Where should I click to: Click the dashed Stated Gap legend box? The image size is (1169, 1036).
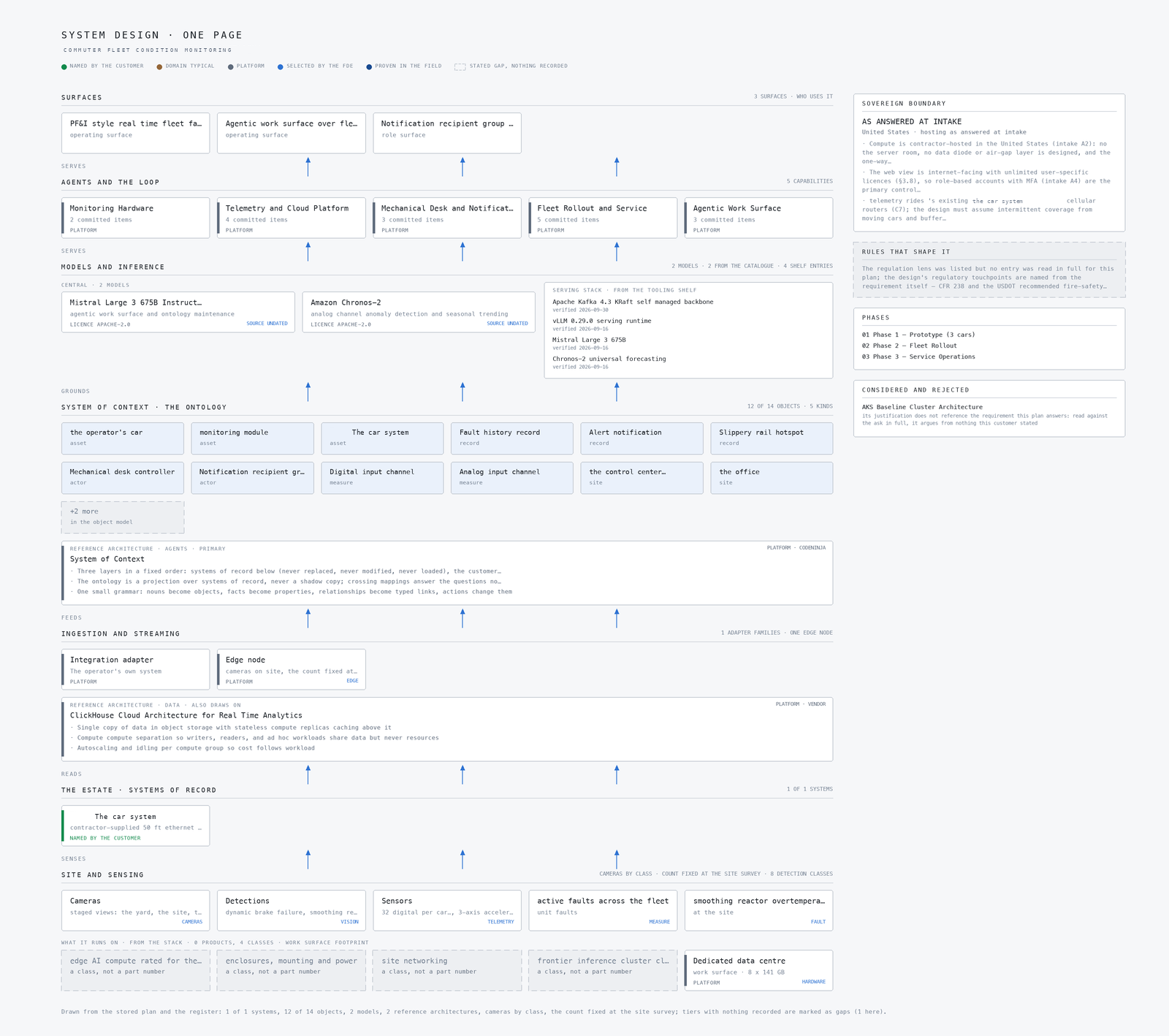coord(460,66)
